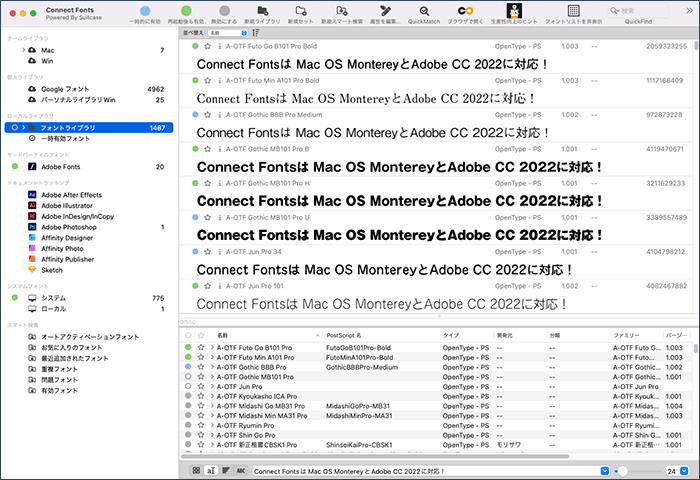Click the blue temporarily-activate circle in toolbar
The image size is (700, 480).
(145, 11)
